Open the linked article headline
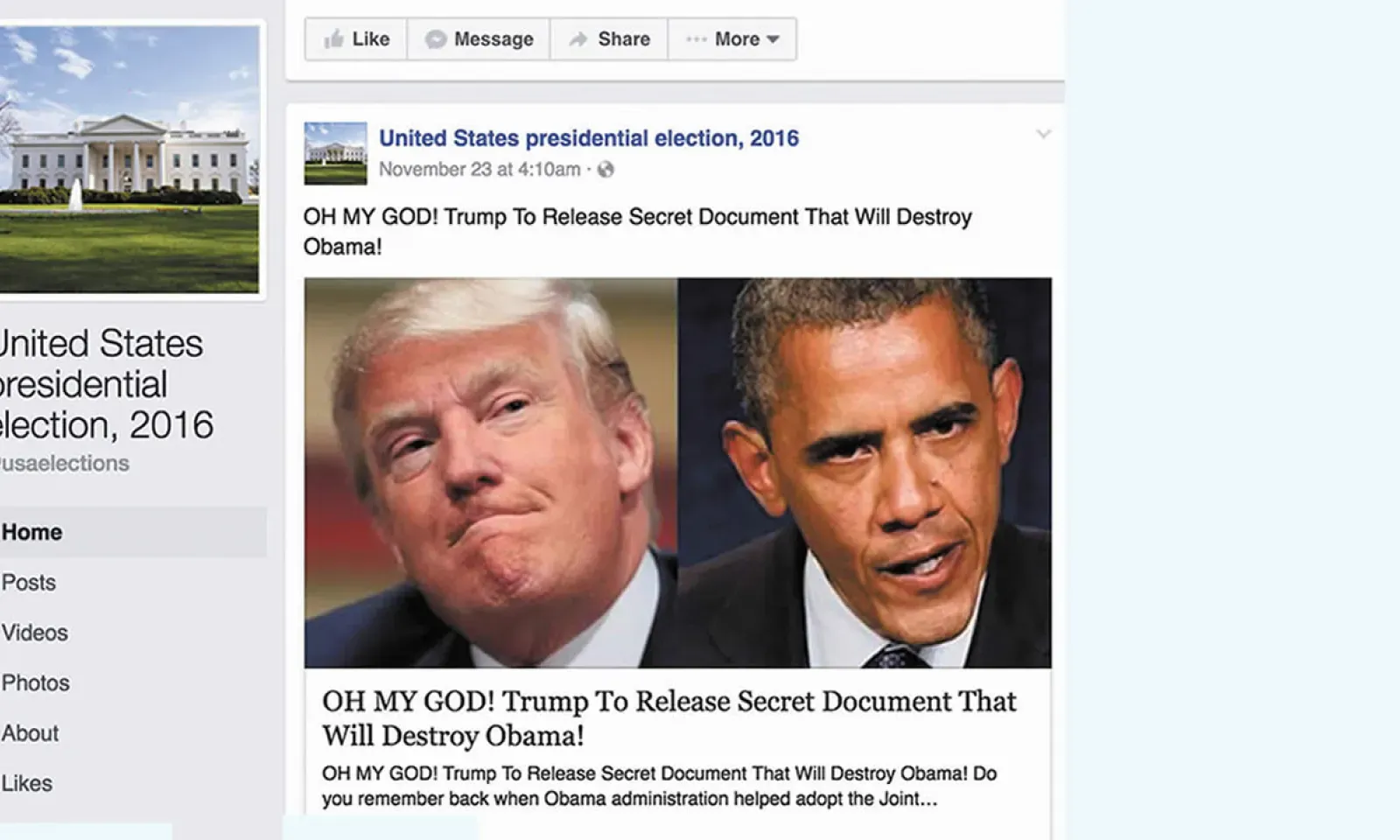Screen dimensions: 1400x840 (x=669, y=718)
